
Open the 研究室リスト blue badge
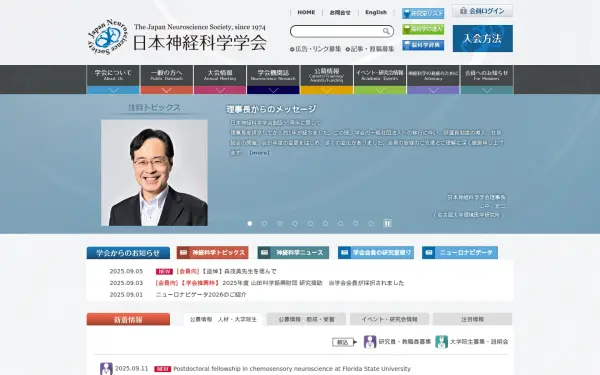tap(423, 13)
